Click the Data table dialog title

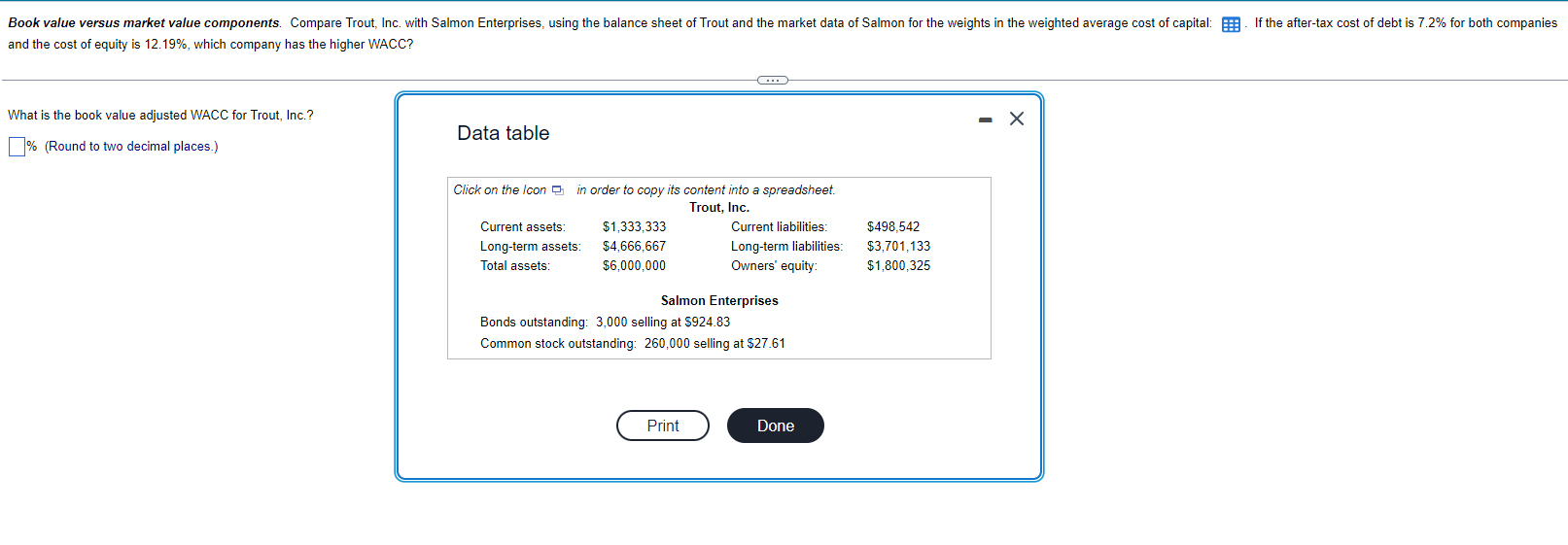[504, 133]
